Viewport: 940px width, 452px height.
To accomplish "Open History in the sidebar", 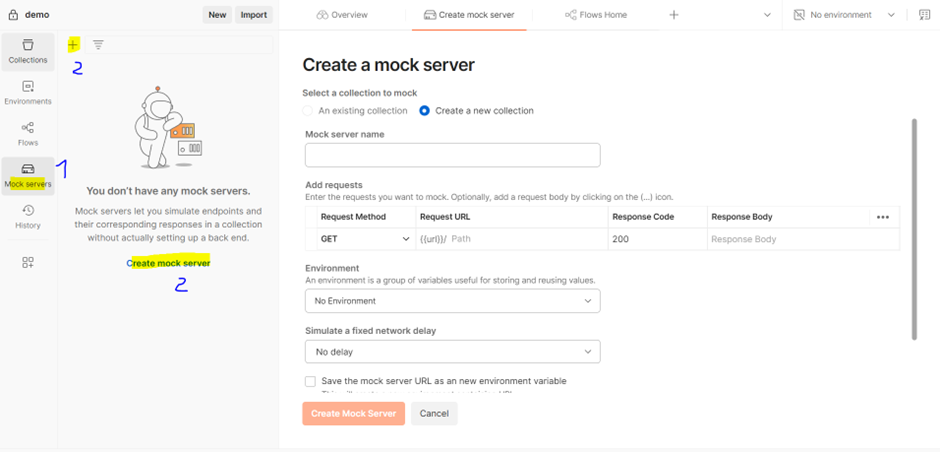I will coord(28,216).
